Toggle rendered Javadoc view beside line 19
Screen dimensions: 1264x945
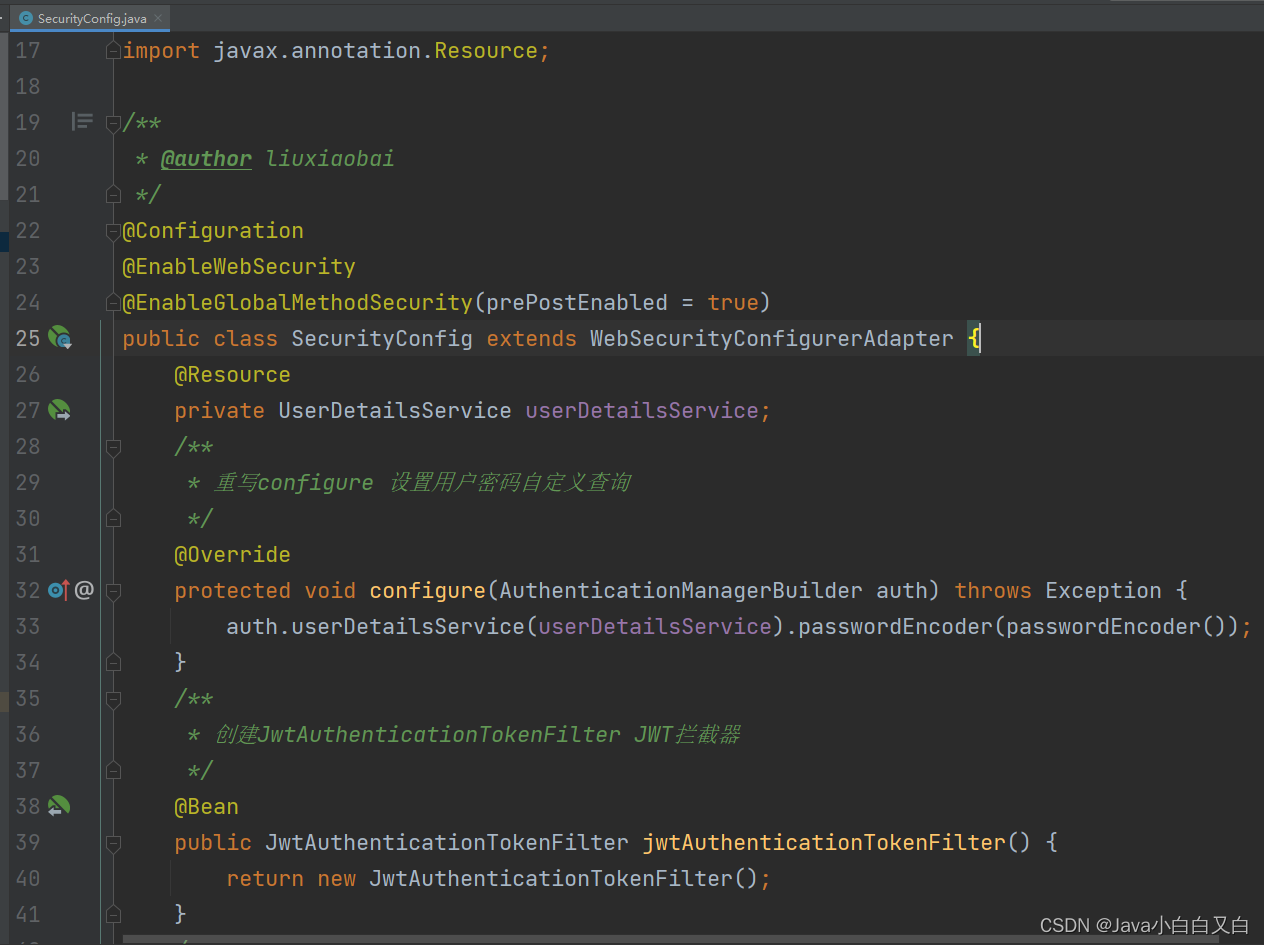[x=82, y=121]
